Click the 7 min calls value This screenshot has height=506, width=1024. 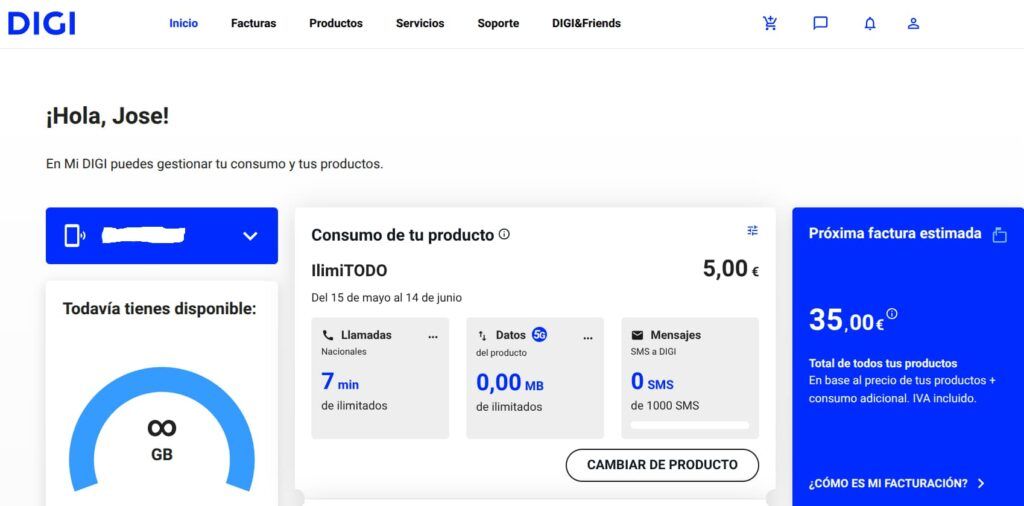tap(340, 381)
